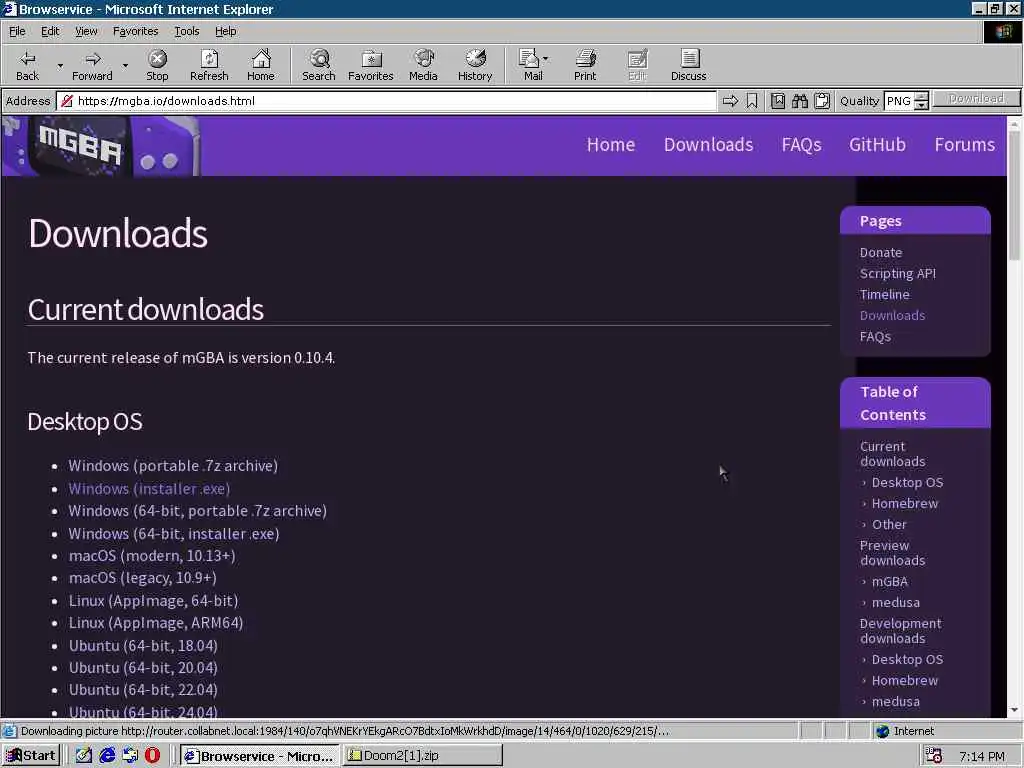Click Linux (AppImage, 64-bit) link

click(153, 600)
